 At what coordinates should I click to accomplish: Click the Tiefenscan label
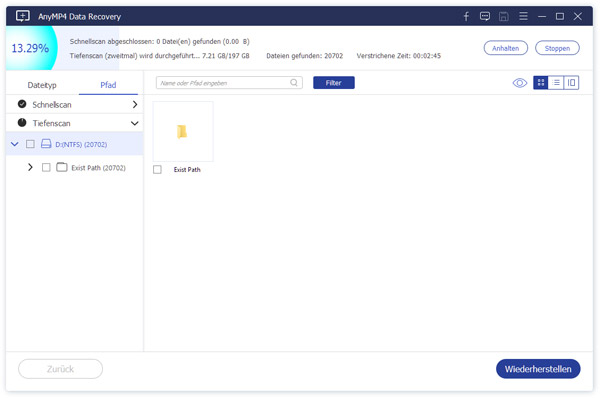(51, 123)
